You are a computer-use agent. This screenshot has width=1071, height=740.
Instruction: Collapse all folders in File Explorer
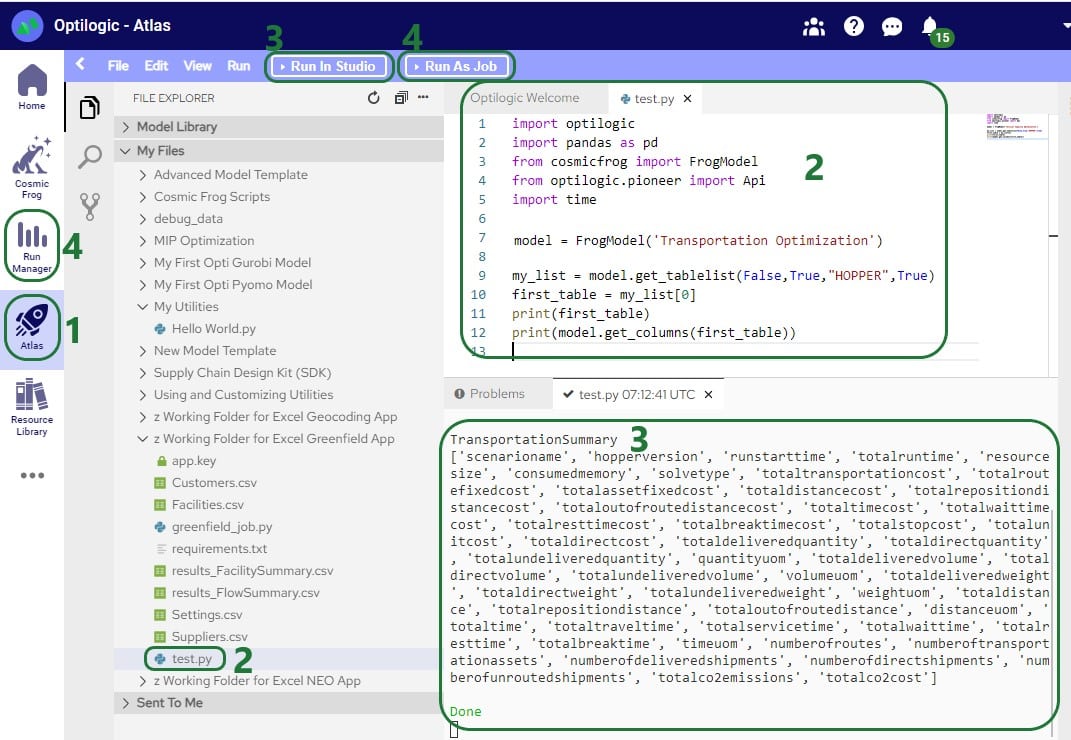point(401,98)
